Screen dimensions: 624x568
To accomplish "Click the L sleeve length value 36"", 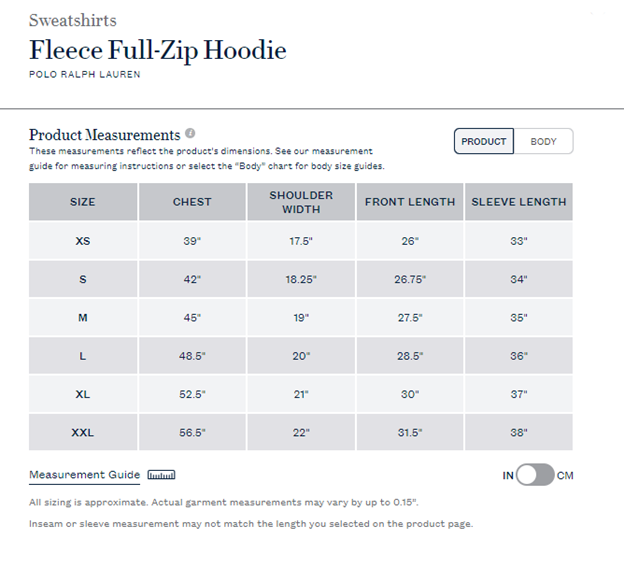I will point(519,356).
